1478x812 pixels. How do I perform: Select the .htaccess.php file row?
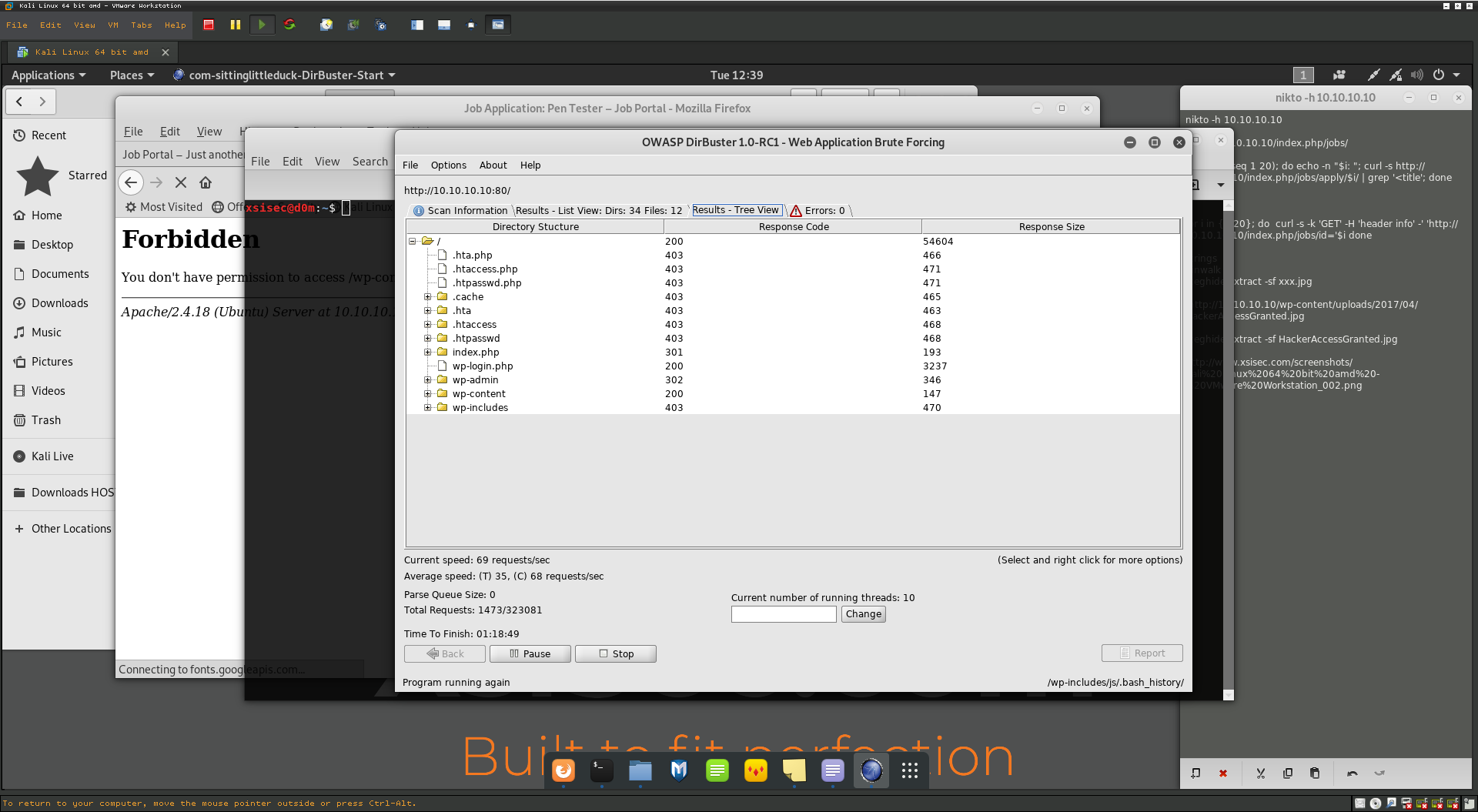click(x=793, y=269)
